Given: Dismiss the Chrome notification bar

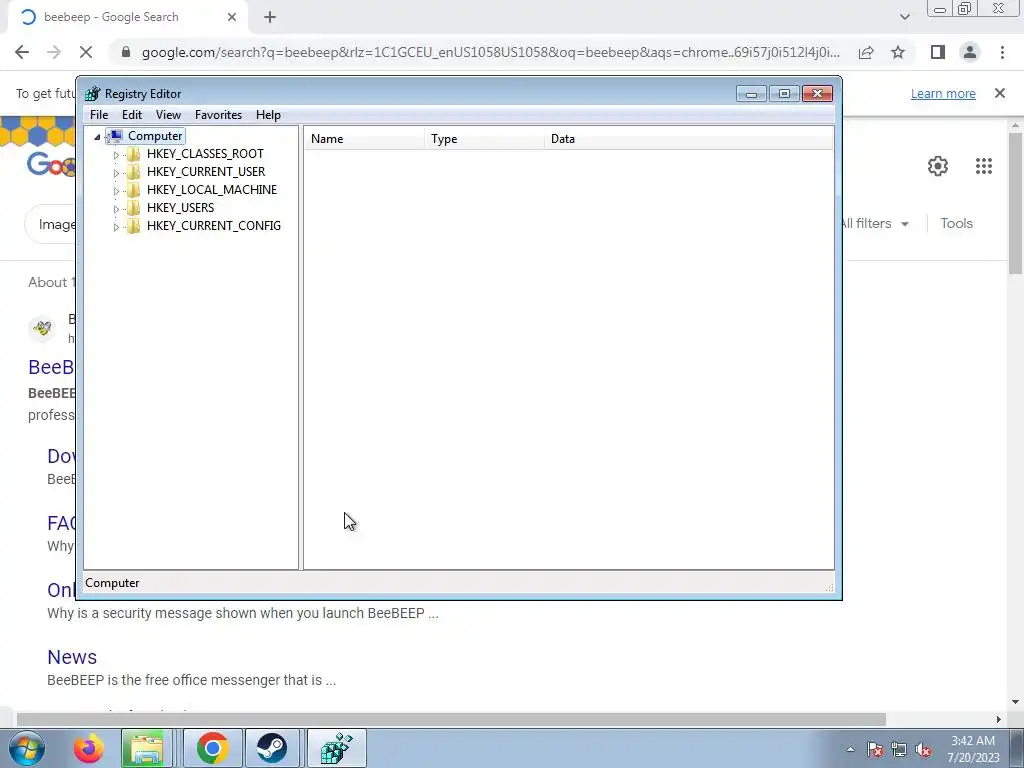Looking at the screenshot, I should (x=1000, y=93).
